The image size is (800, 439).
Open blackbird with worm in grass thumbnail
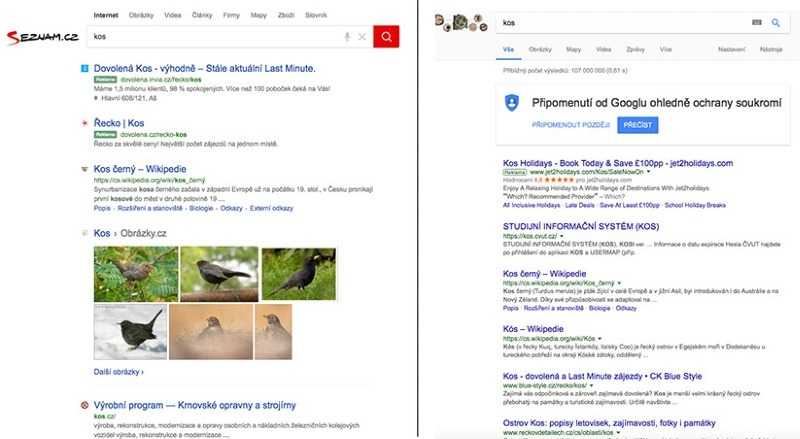pyautogui.click(x=298, y=274)
